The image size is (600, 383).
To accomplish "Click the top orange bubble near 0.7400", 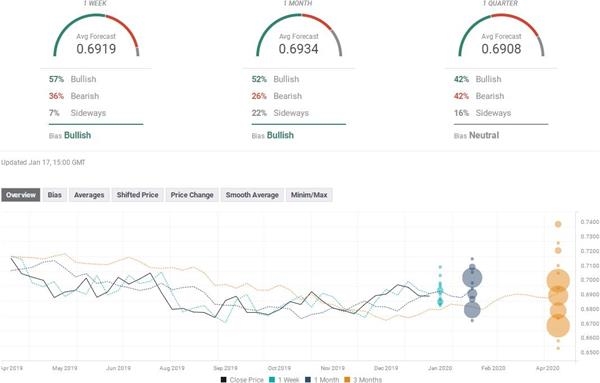I will tap(558, 224).
